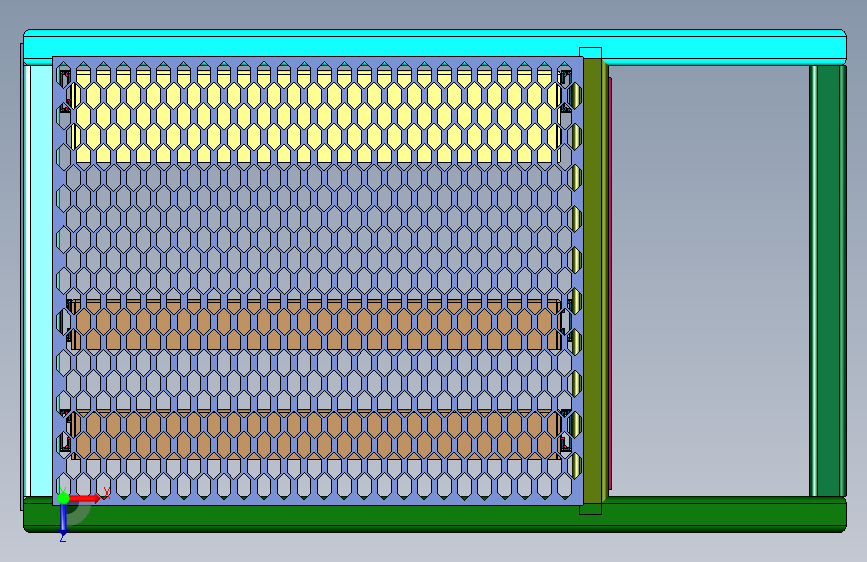Pick the yellow panel behind the mesh
The image size is (867, 562).
point(315,116)
